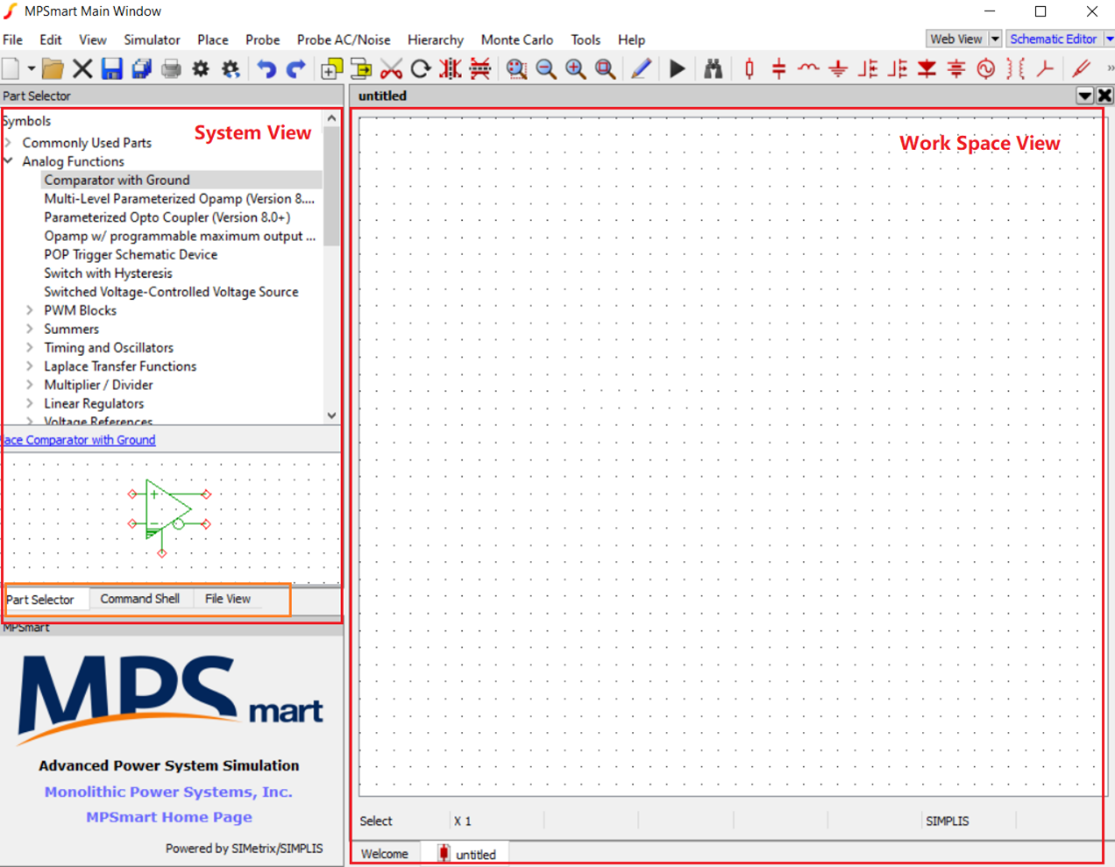Viewport: 1115px width, 867px height.
Task: Place a transformer from the toolbar
Action: 1015,69
